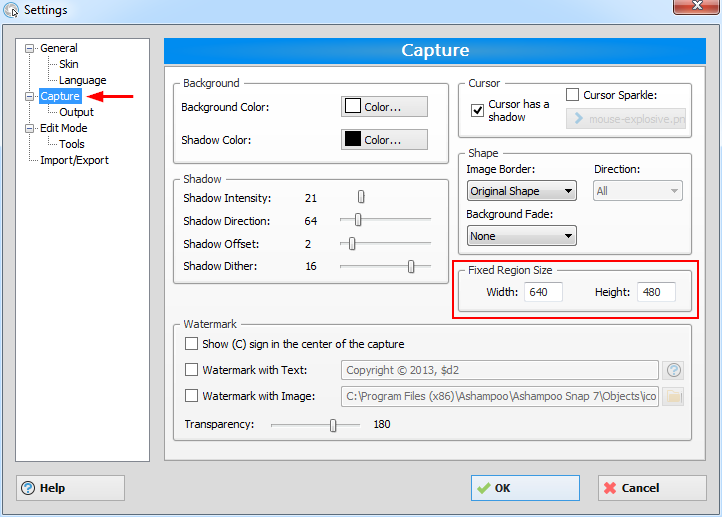The height and width of the screenshot is (517, 722).
Task: Click the black Shadow Color swatch
Action: click(353, 139)
